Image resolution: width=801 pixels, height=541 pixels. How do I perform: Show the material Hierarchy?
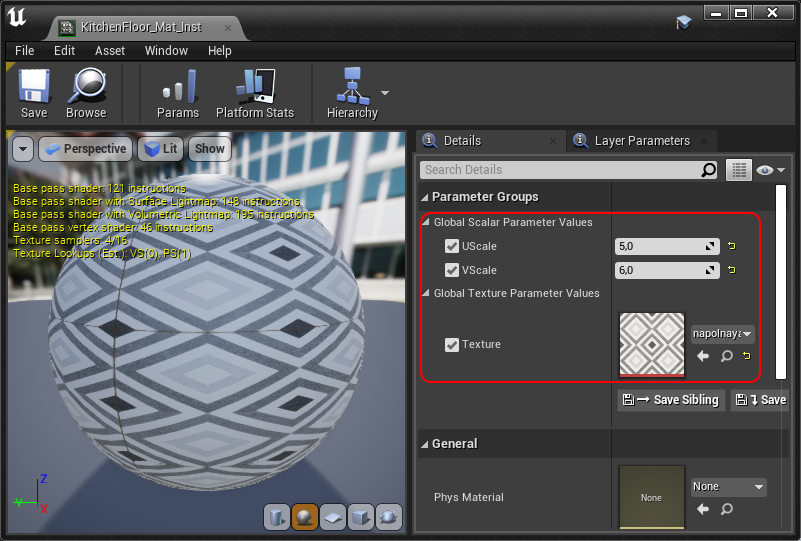(x=351, y=93)
